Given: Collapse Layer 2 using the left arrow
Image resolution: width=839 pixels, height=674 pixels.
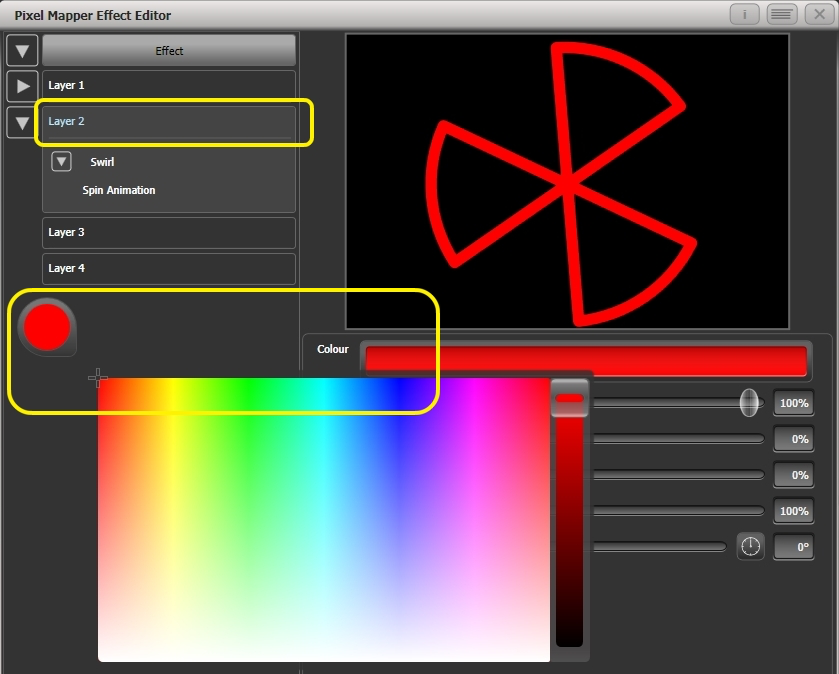Looking at the screenshot, I should (x=21, y=121).
